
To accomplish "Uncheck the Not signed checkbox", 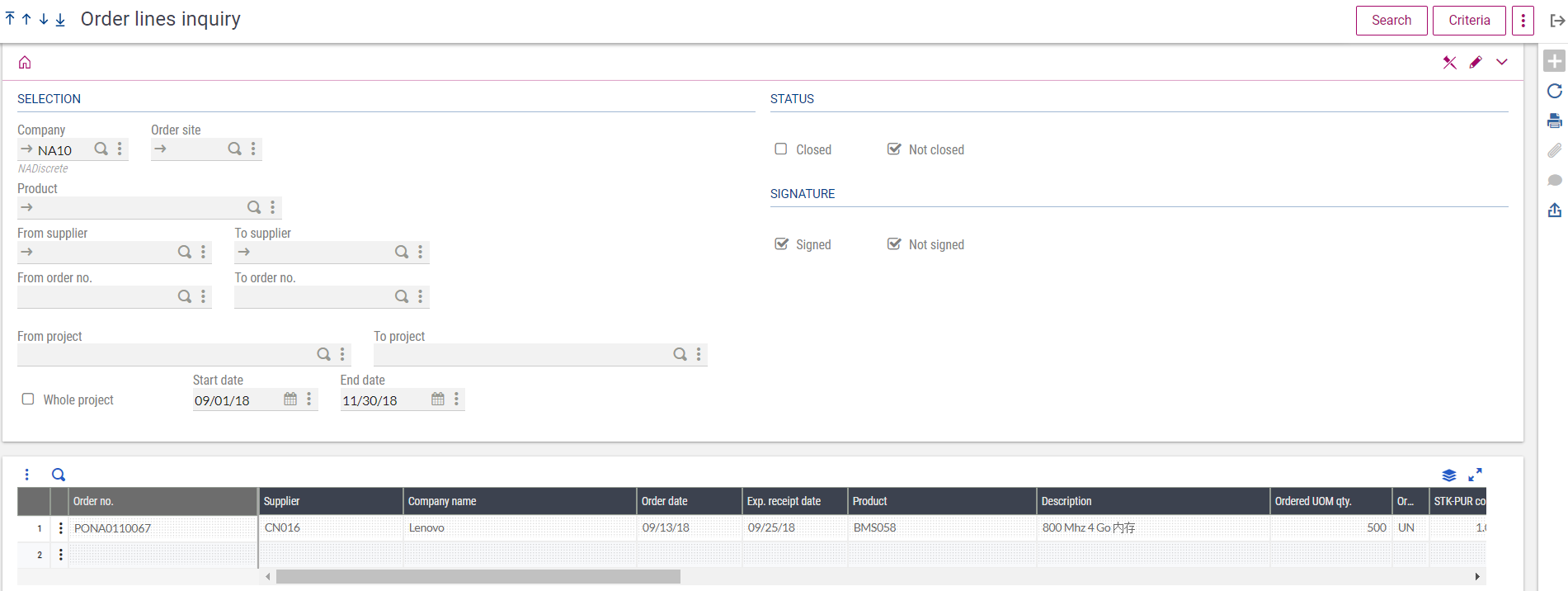I will coord(894,244).
